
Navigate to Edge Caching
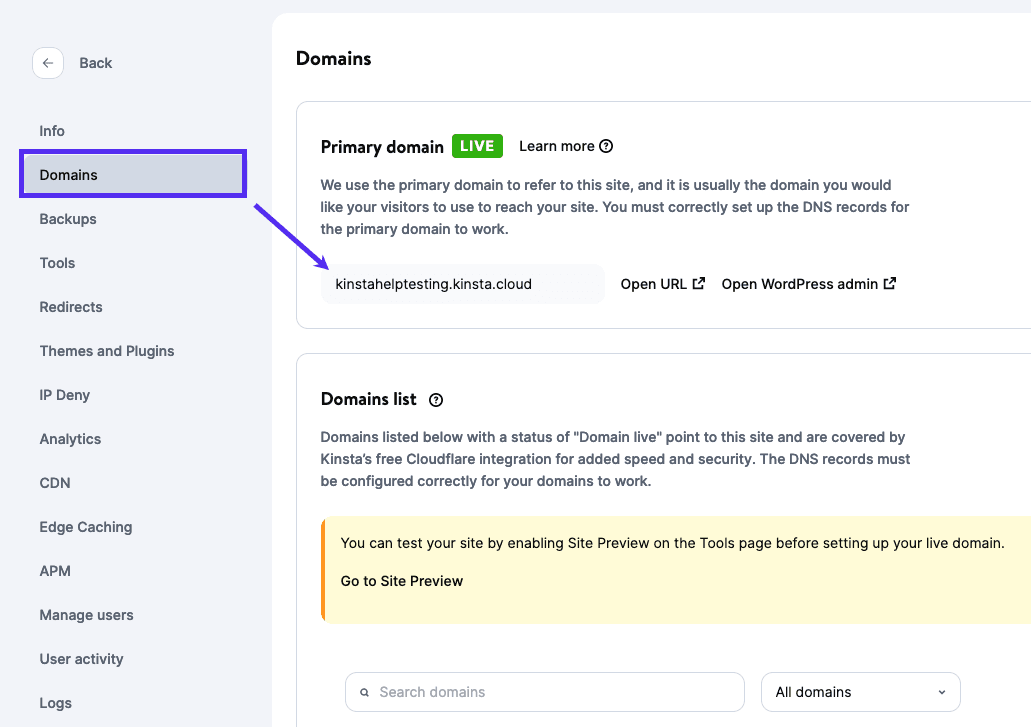(86, 527)
